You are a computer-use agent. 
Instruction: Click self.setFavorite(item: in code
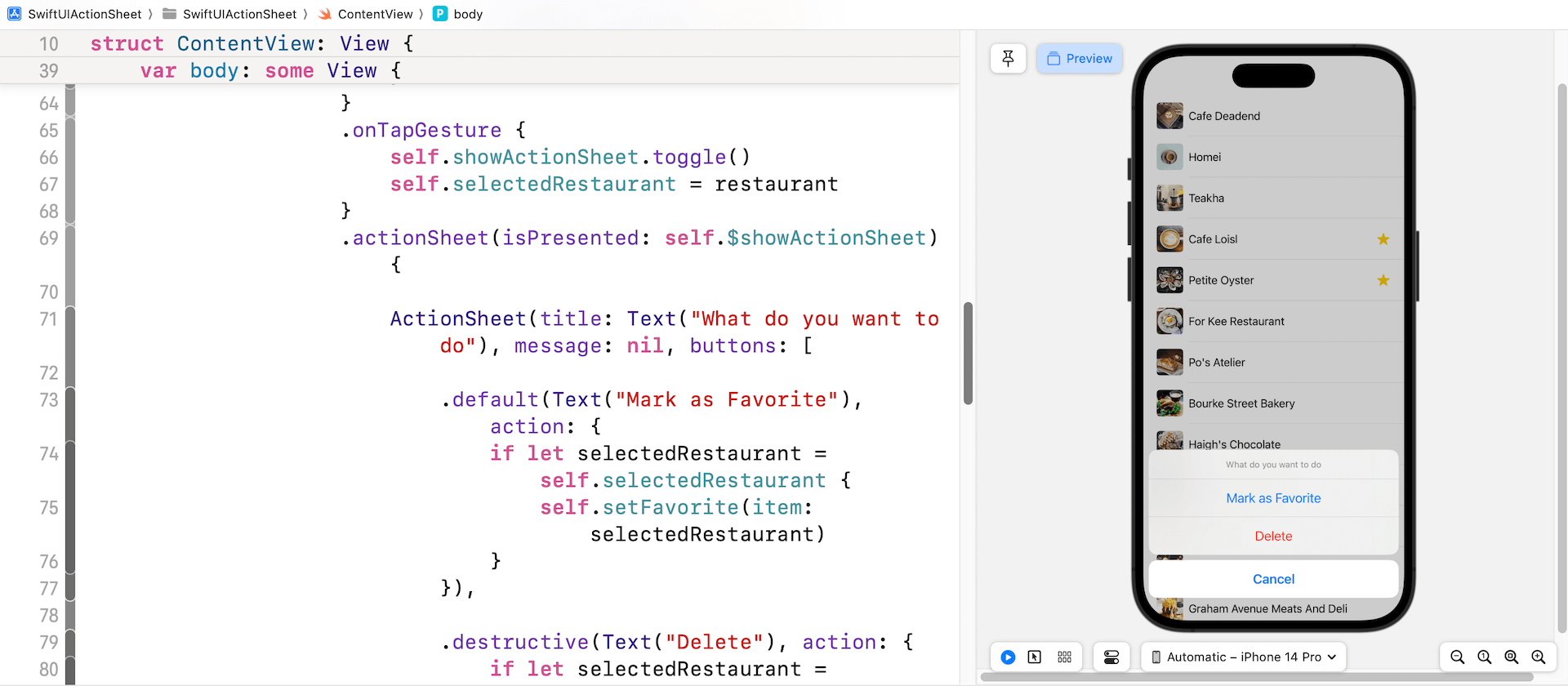click(676, 508)
